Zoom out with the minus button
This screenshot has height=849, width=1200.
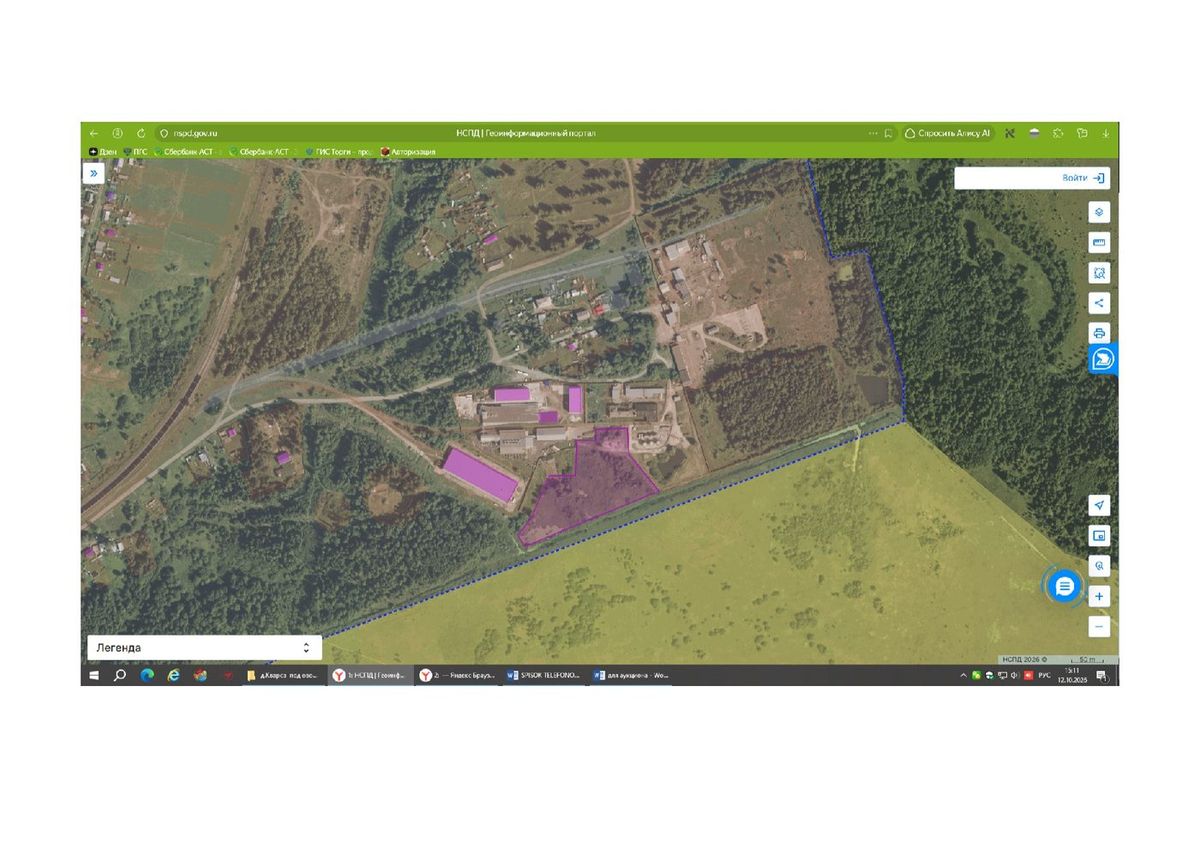coord(1099,627)
